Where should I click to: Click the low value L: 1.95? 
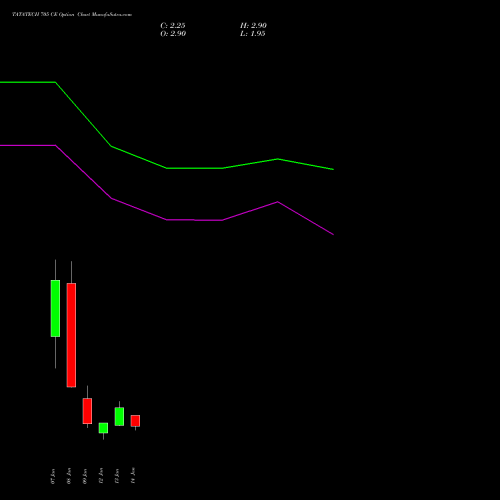point(253,34)
